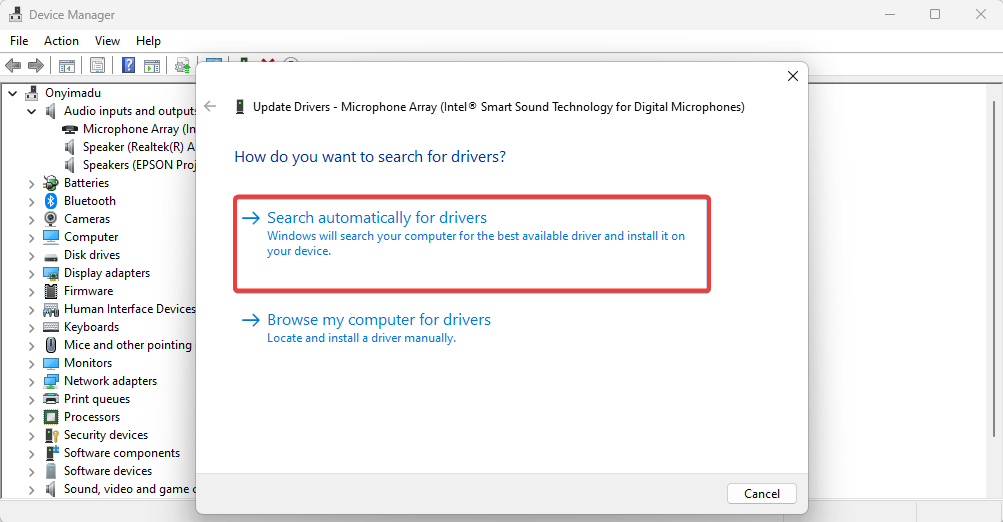Maximize the Device Manager window
Image resolution: width=1003 pixels, height=522 pixels.
click(935, 14)
